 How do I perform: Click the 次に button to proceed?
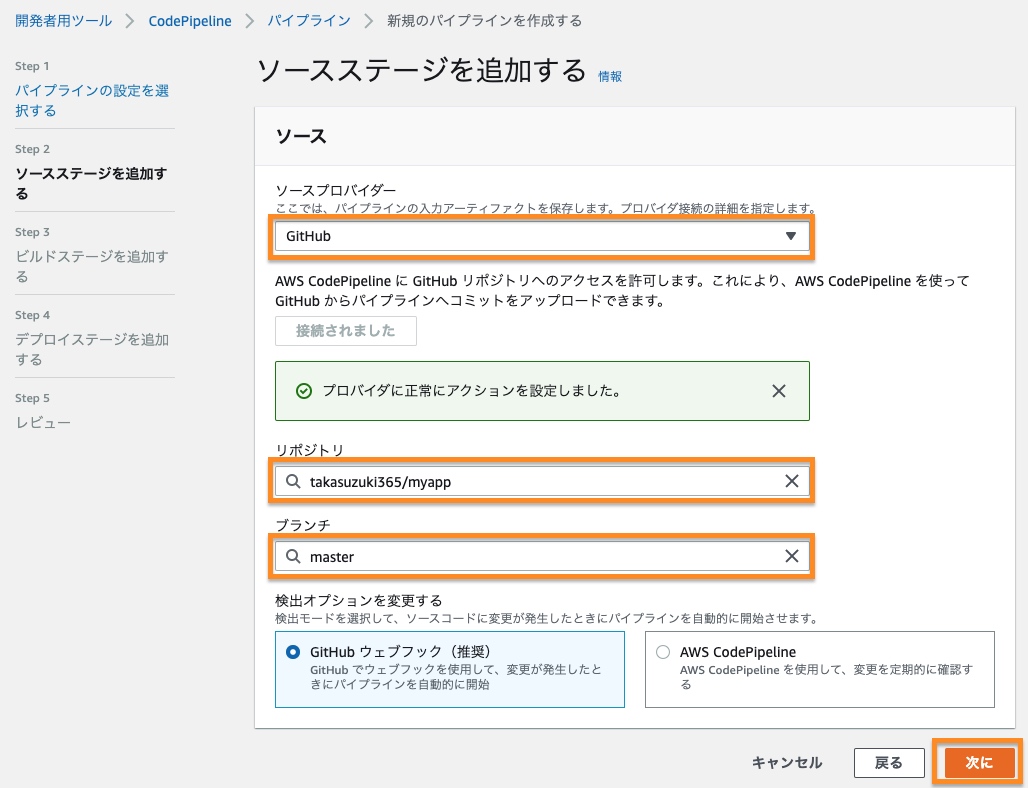[x=978, y=763]
